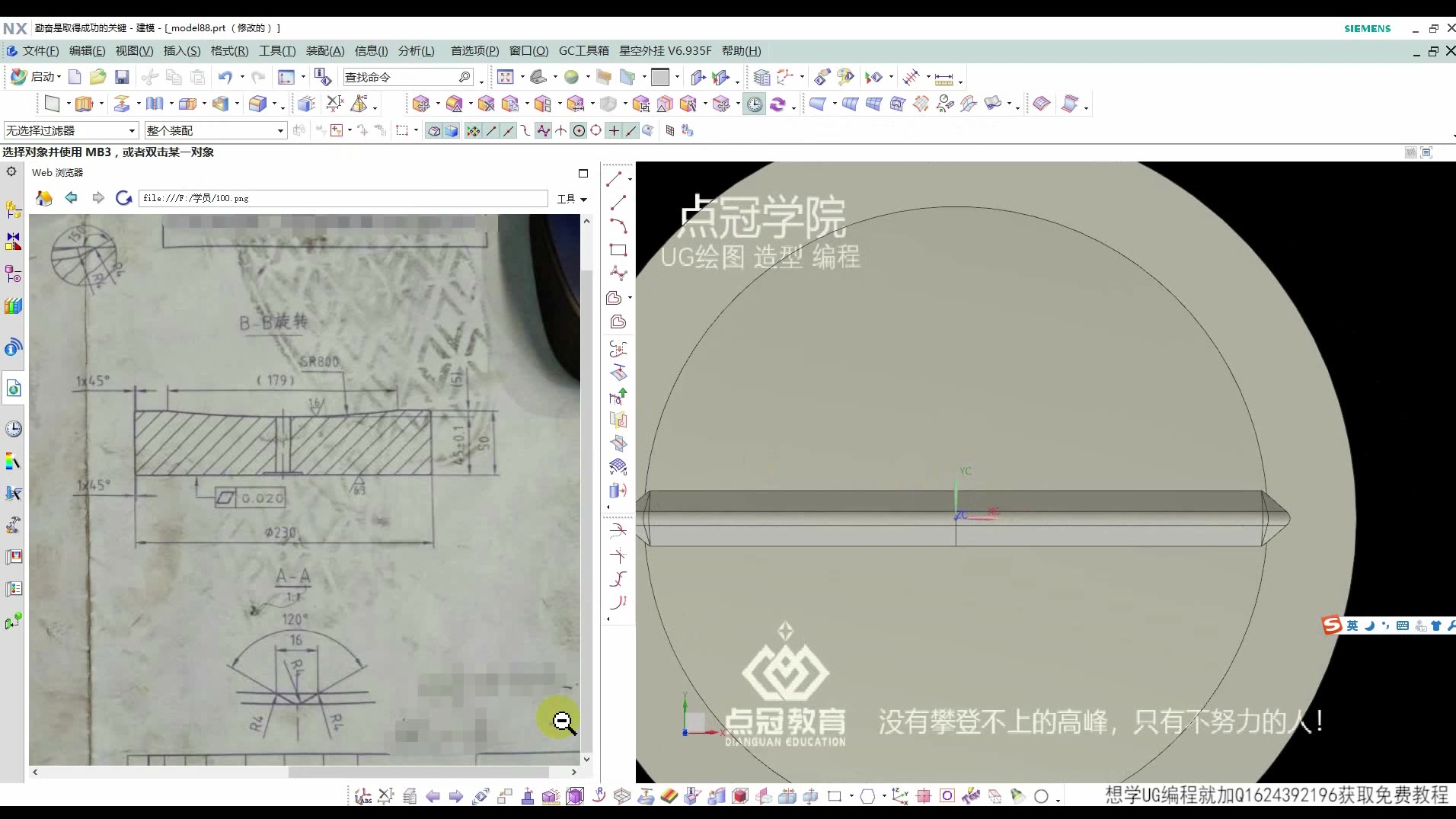Click the browser URL address field

[343, 198]
